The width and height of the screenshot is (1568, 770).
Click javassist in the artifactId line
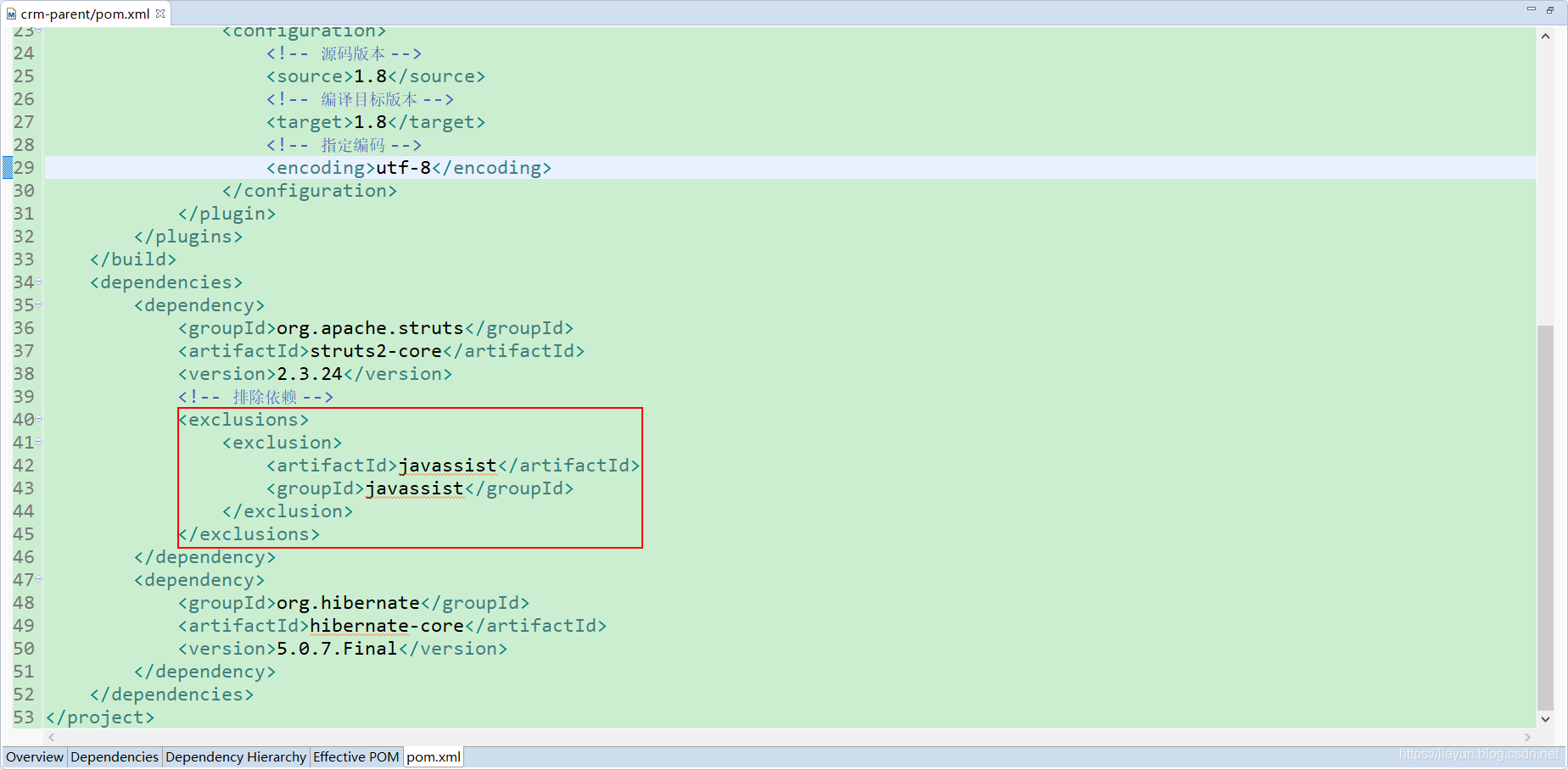click(x=447, y=466)
